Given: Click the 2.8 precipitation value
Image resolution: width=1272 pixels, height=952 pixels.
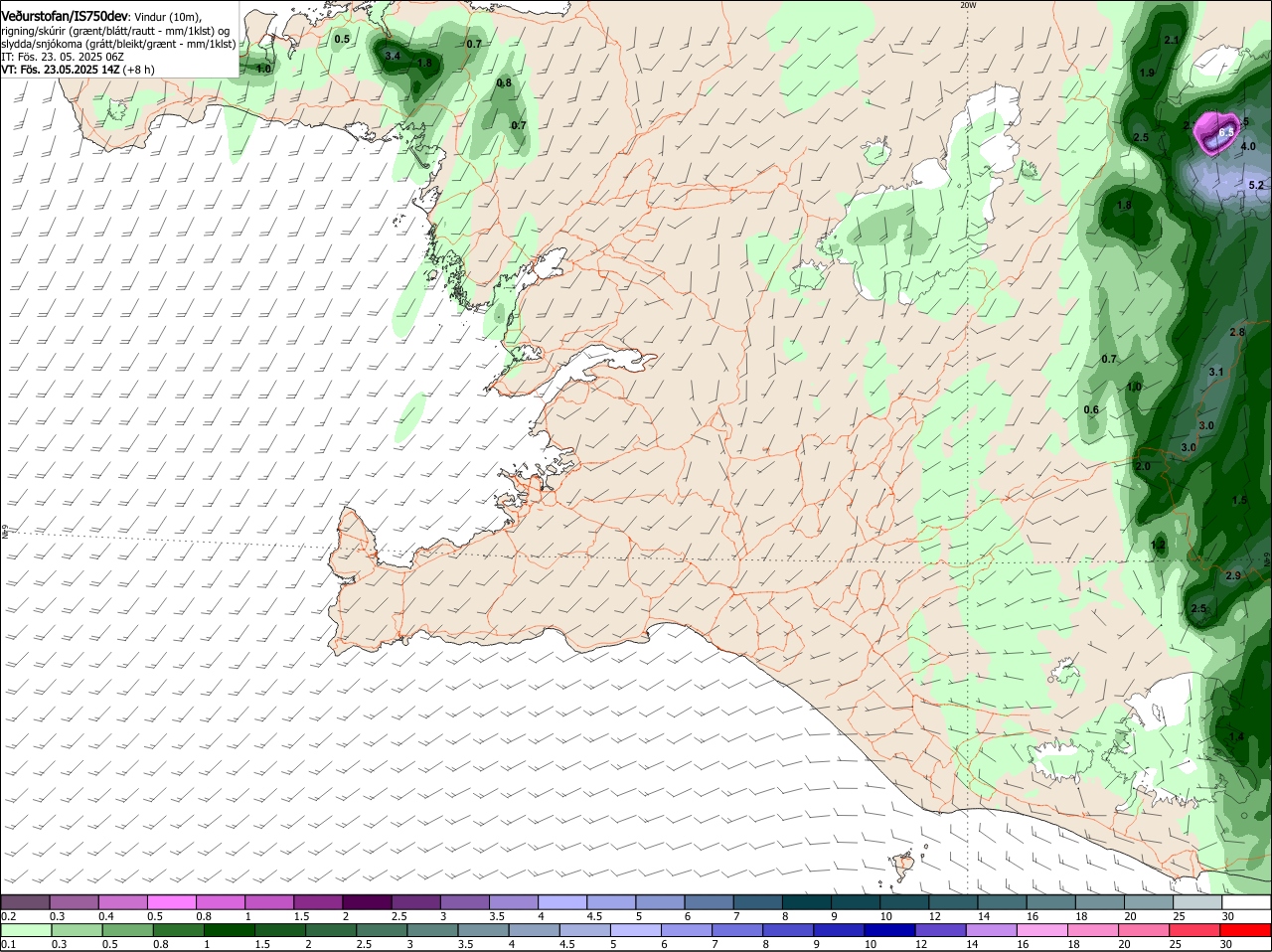Looking at the screenshot, I should (x=1237, y=332).
